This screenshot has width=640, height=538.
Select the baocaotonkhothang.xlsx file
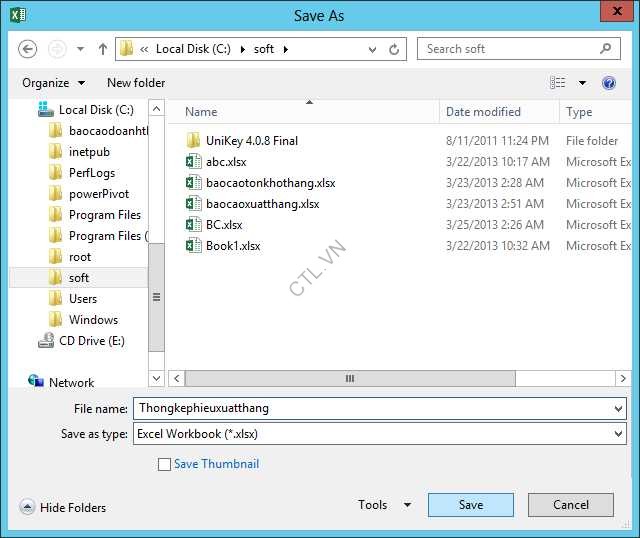[270, 183]
